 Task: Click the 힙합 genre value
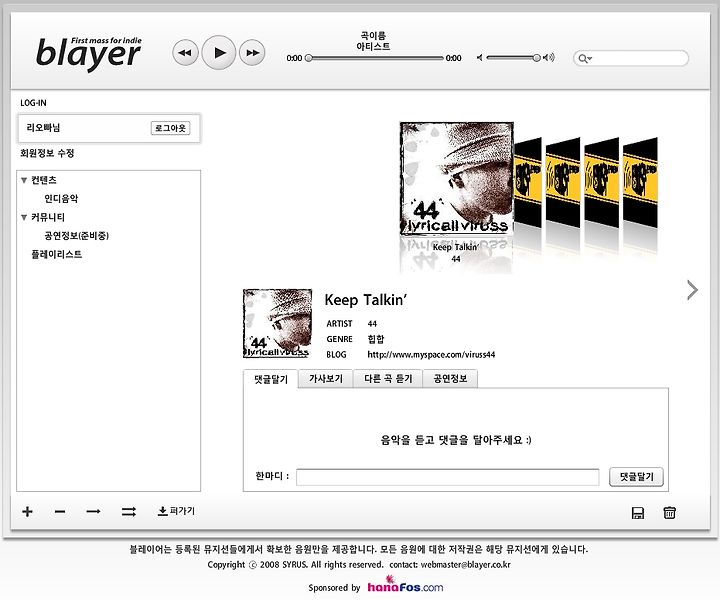[x=376, y=339]
